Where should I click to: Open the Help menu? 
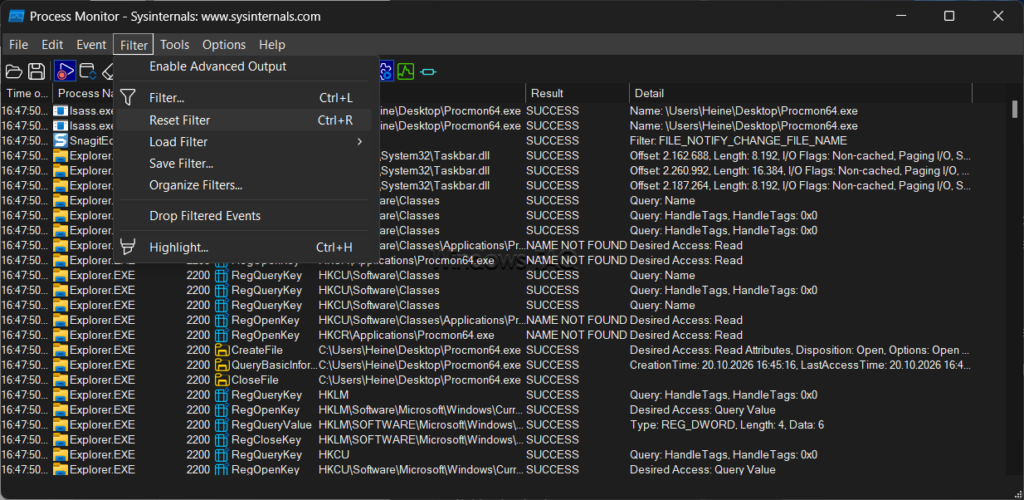(272, 44)
